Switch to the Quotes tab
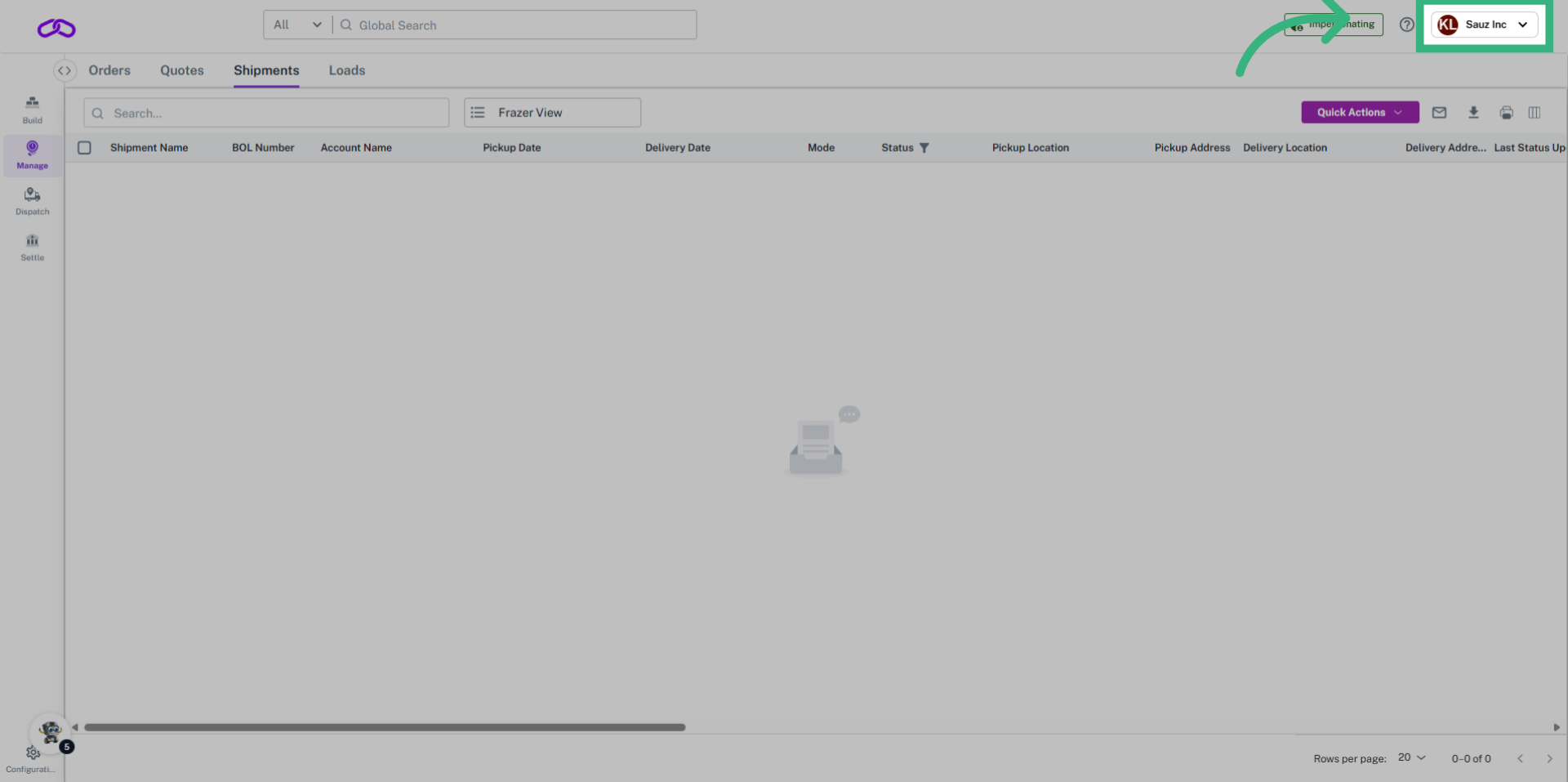 [x=182, y=70]
